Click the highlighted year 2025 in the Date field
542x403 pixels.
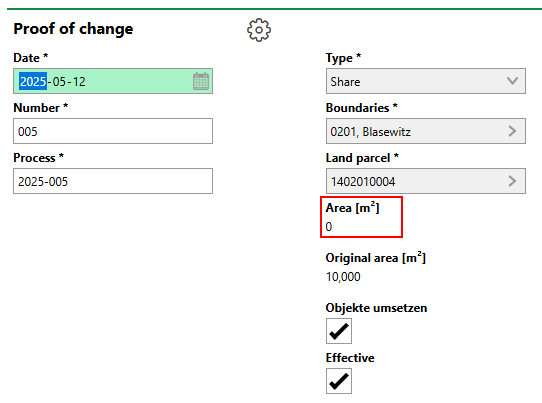click(33, 82)
